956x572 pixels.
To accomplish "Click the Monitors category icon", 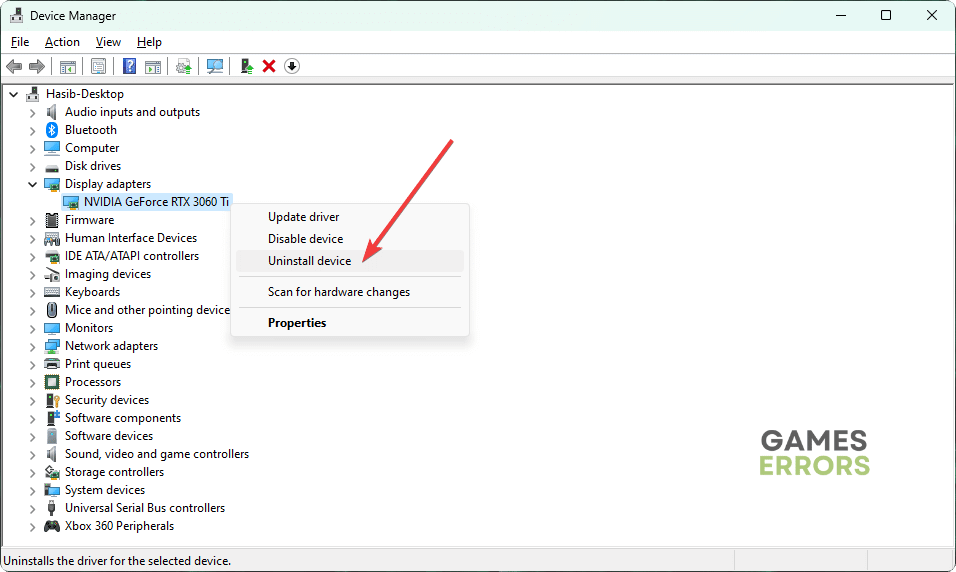I will (52, 328).
